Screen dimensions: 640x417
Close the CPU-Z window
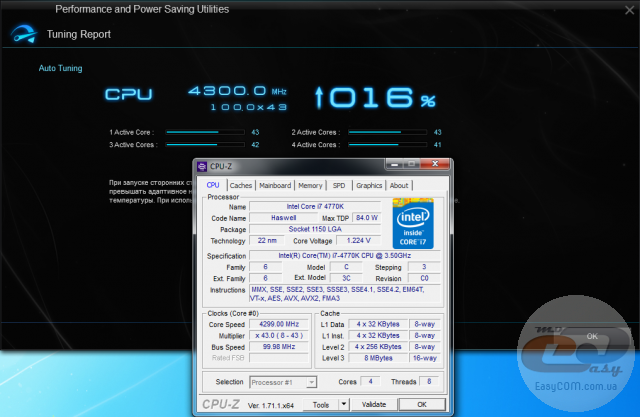click(435, 164)
